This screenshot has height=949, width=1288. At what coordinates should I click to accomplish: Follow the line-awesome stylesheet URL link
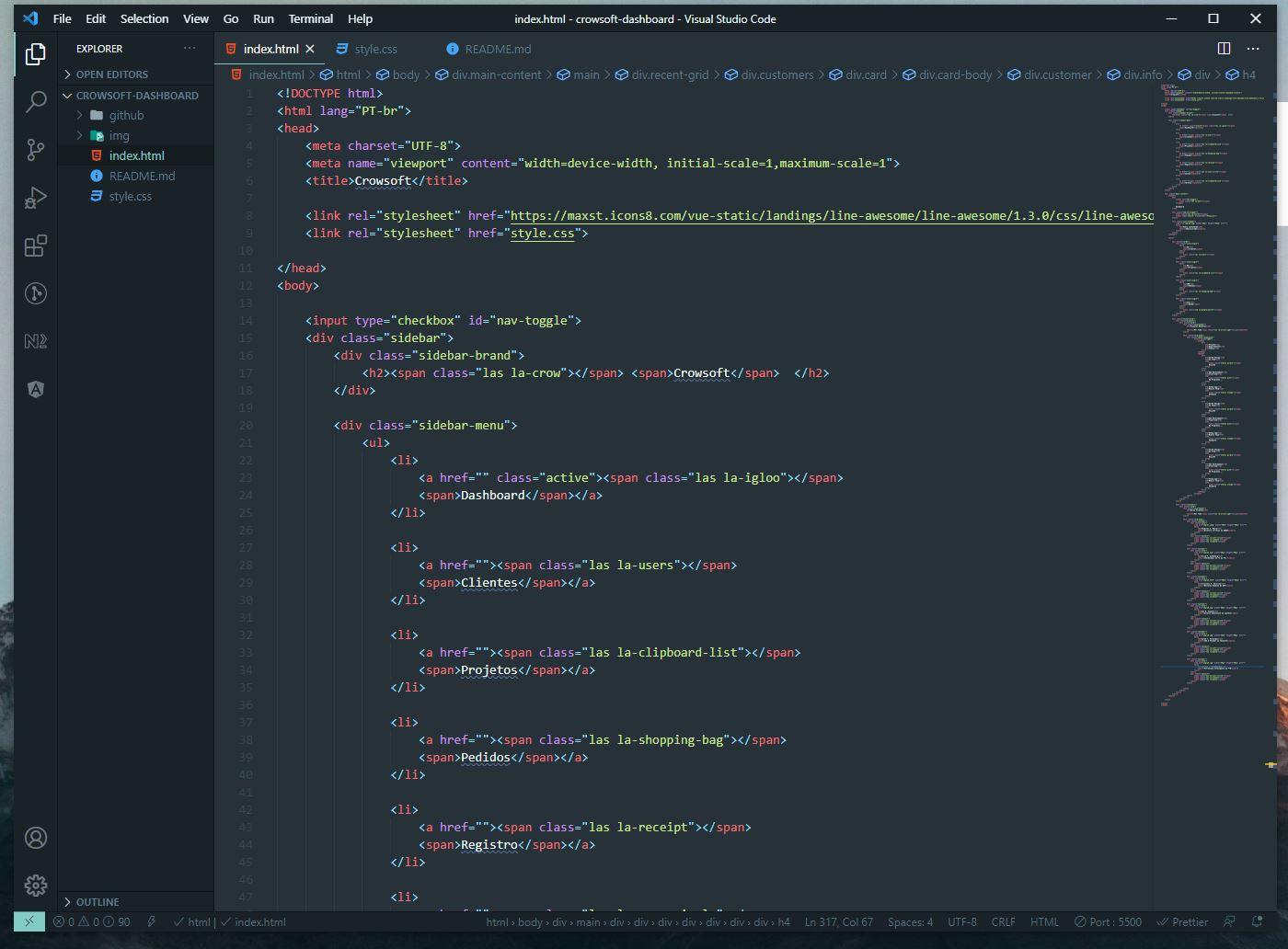(x=832, y=215)
